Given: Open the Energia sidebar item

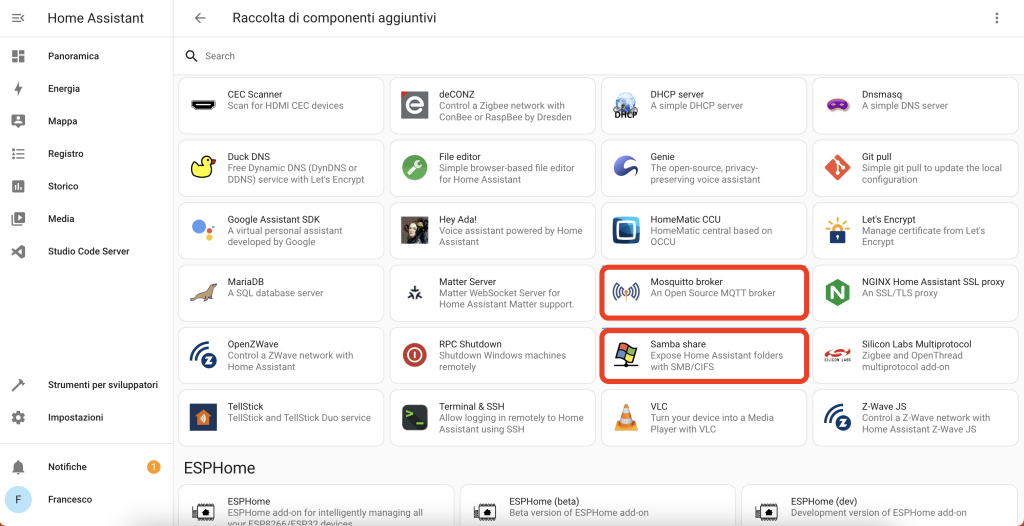Looking at the screenshot, I should 64,89.
